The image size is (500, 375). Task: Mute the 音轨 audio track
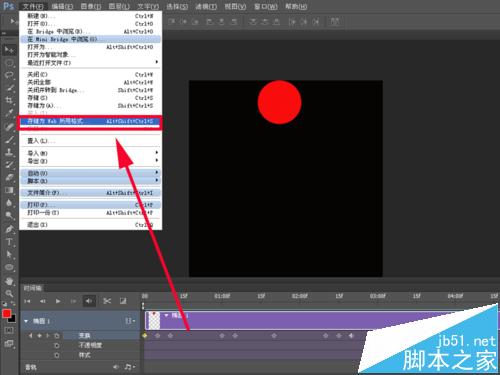(116, 367)
